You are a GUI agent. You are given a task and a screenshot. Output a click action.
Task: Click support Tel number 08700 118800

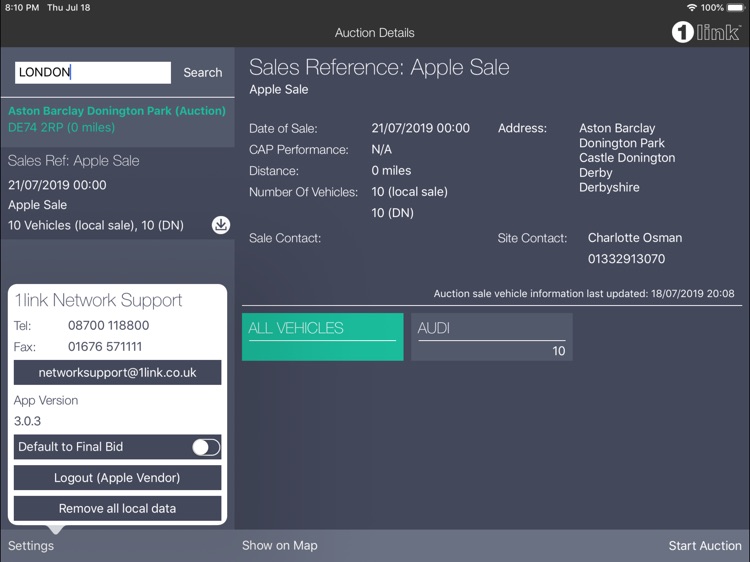point(109,326)
